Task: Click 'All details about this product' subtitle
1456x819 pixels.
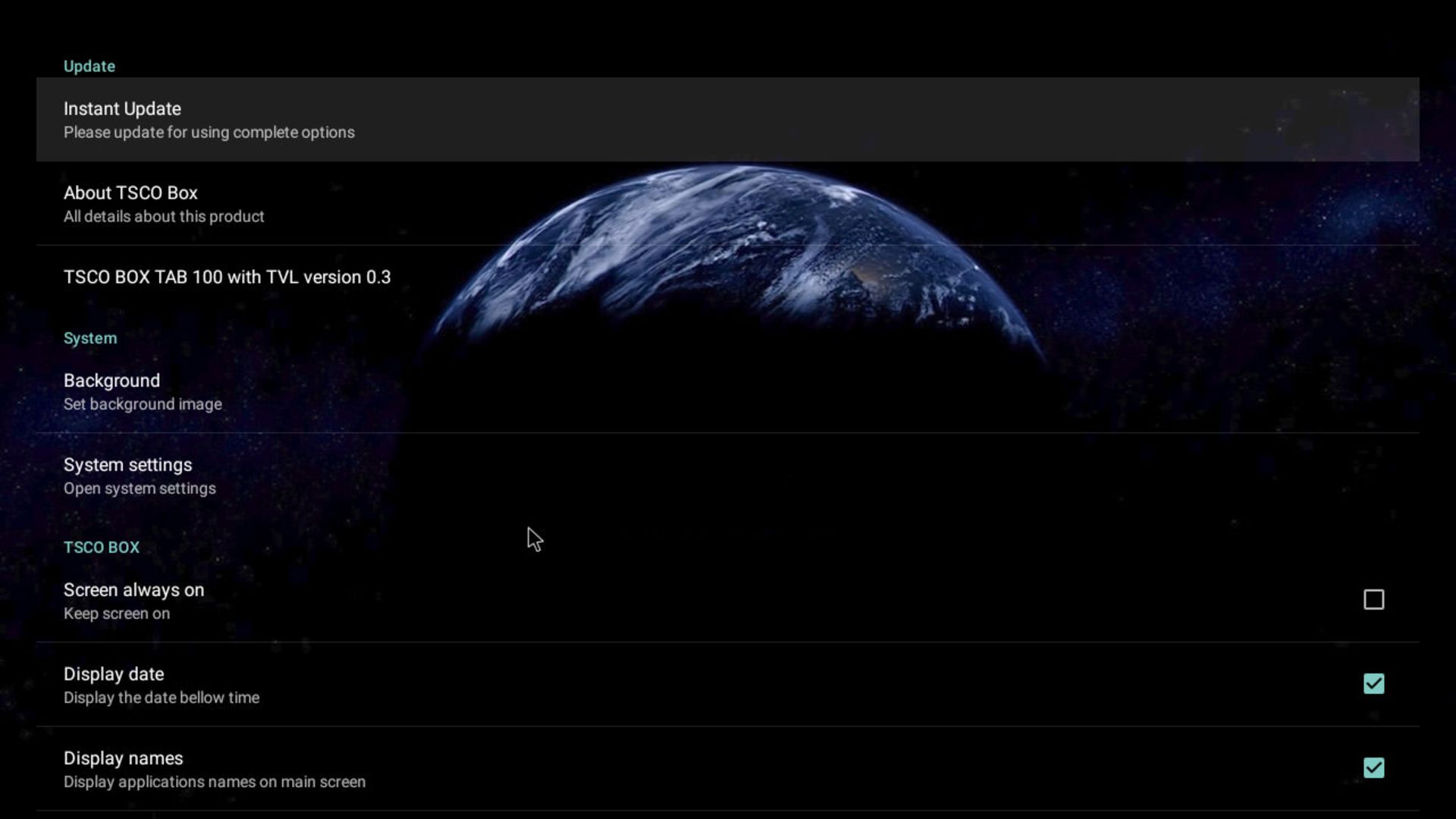Action: point(164,217)
